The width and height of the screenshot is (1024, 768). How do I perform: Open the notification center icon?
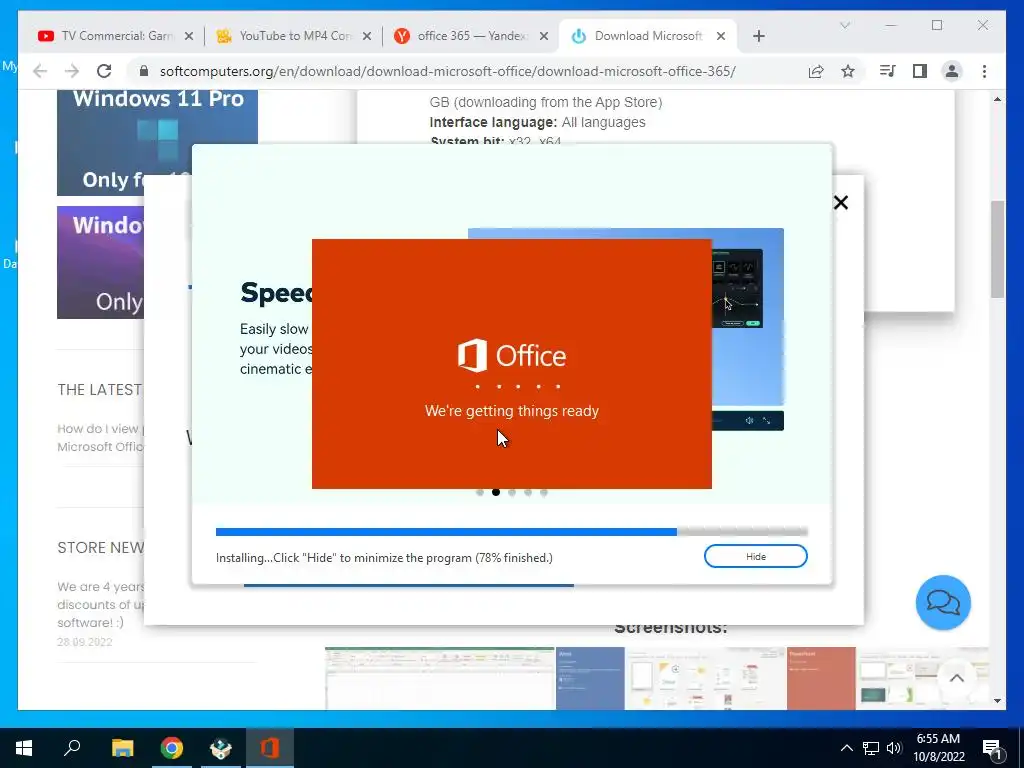992,748
